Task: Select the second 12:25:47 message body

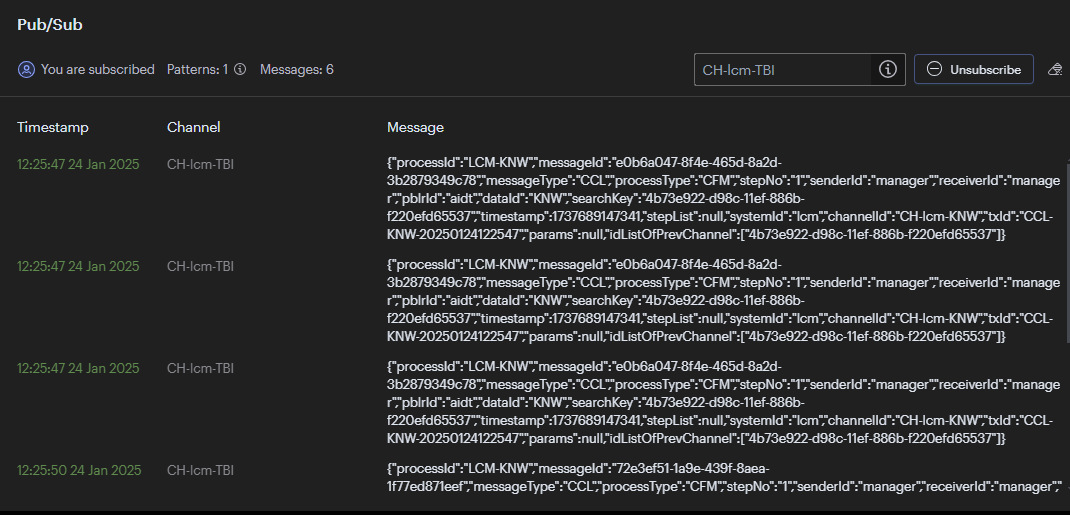Action: [723, 301]
